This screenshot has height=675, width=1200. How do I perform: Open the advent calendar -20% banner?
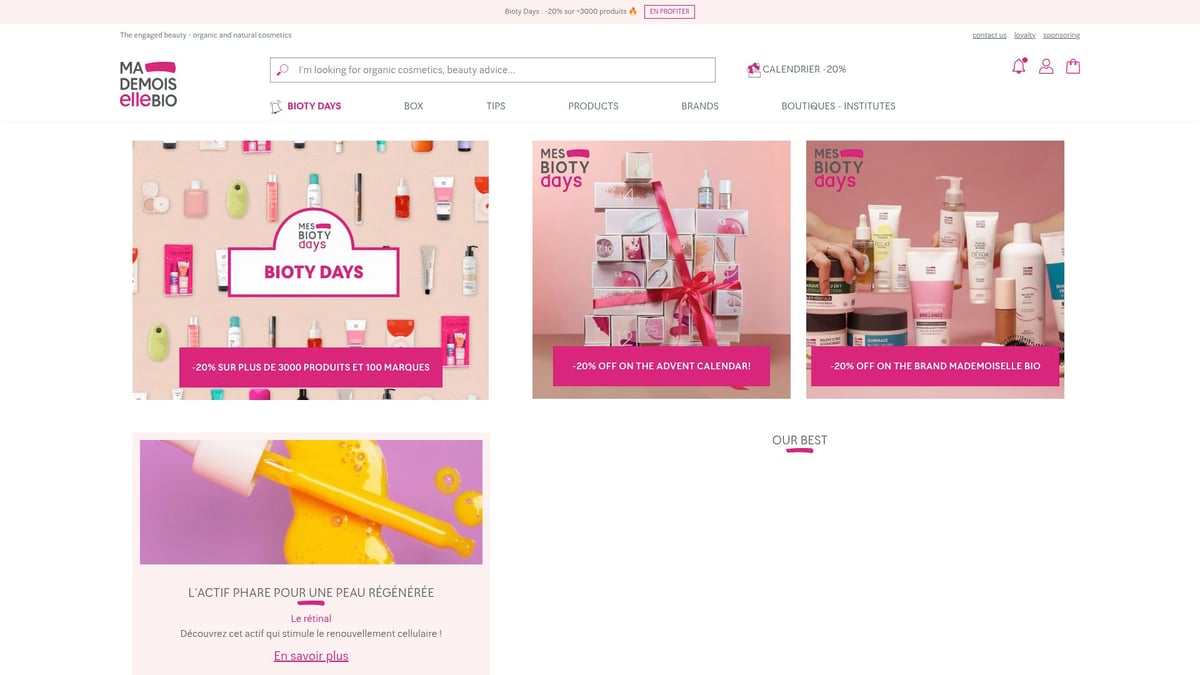point(661,366)
